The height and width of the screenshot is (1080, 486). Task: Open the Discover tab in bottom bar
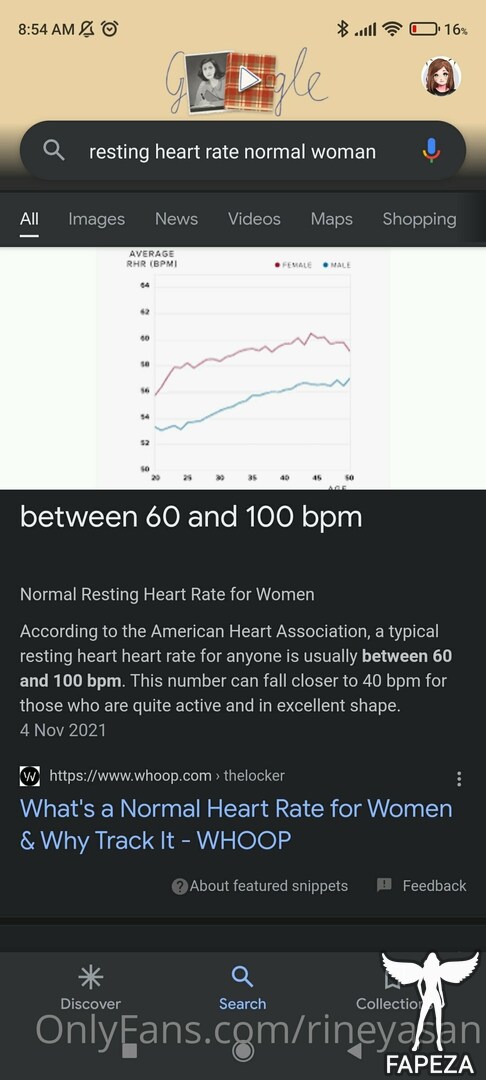pos(90,988)
